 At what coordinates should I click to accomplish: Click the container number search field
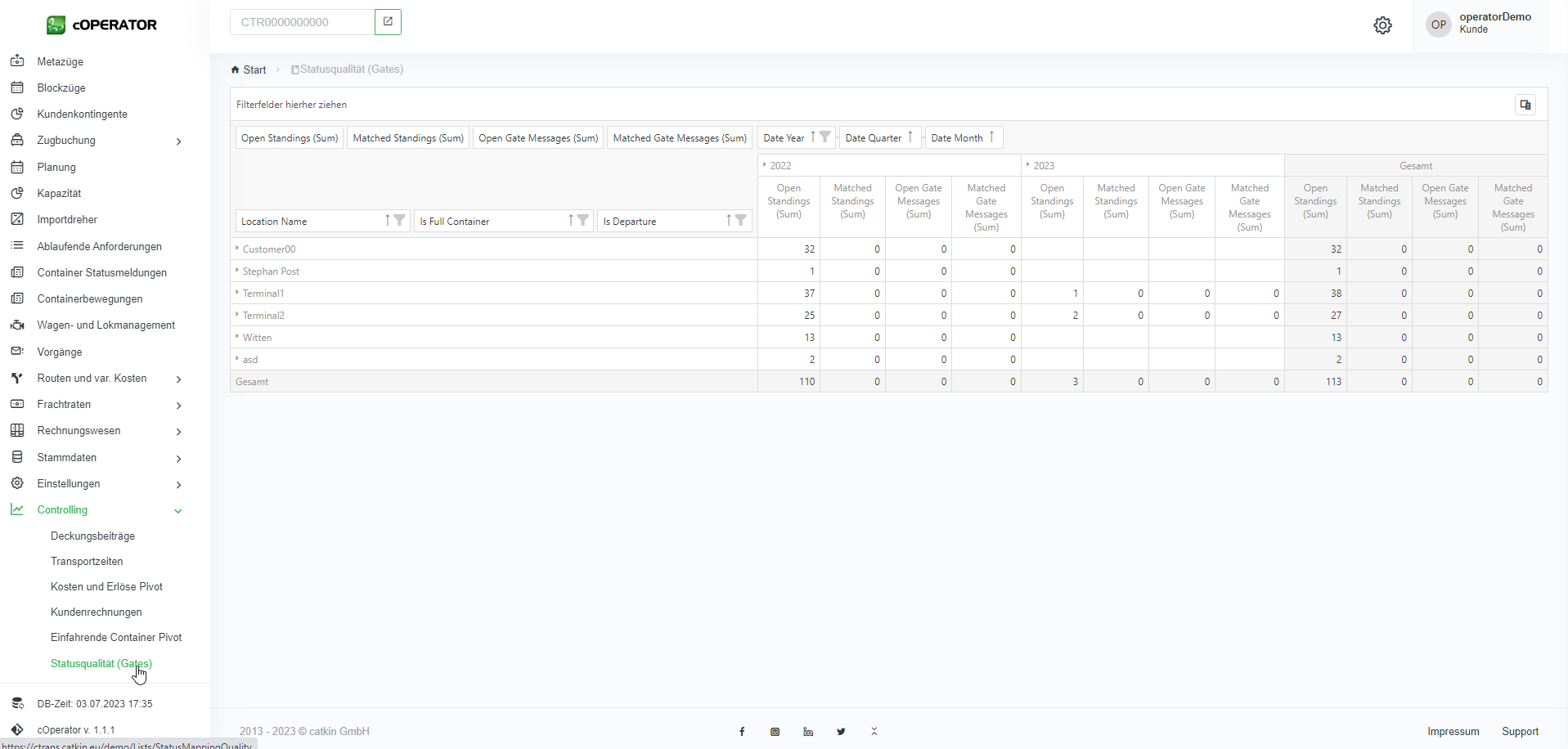pyautogui.click(x=302, y=22)
